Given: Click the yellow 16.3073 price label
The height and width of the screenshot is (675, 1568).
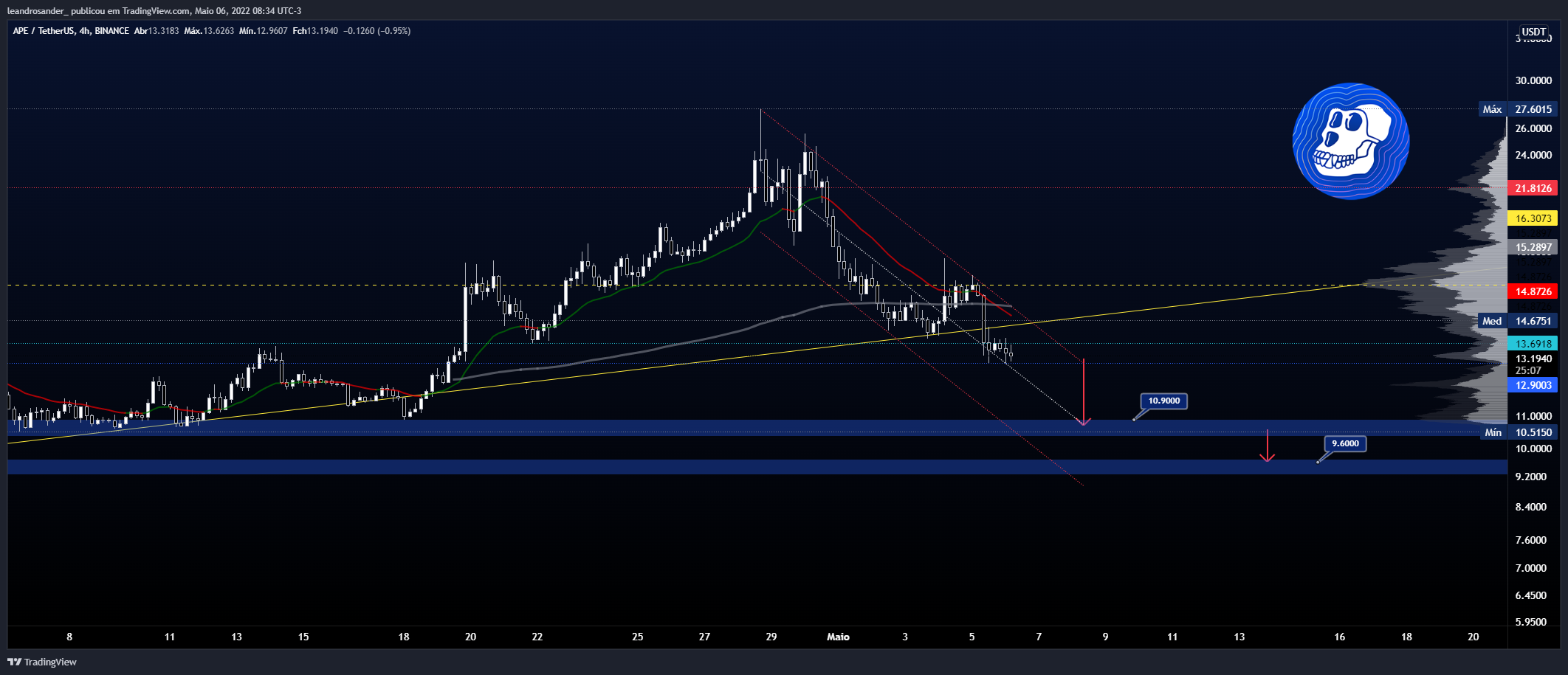Looking at the screenshot, I should coord(1533,218).
